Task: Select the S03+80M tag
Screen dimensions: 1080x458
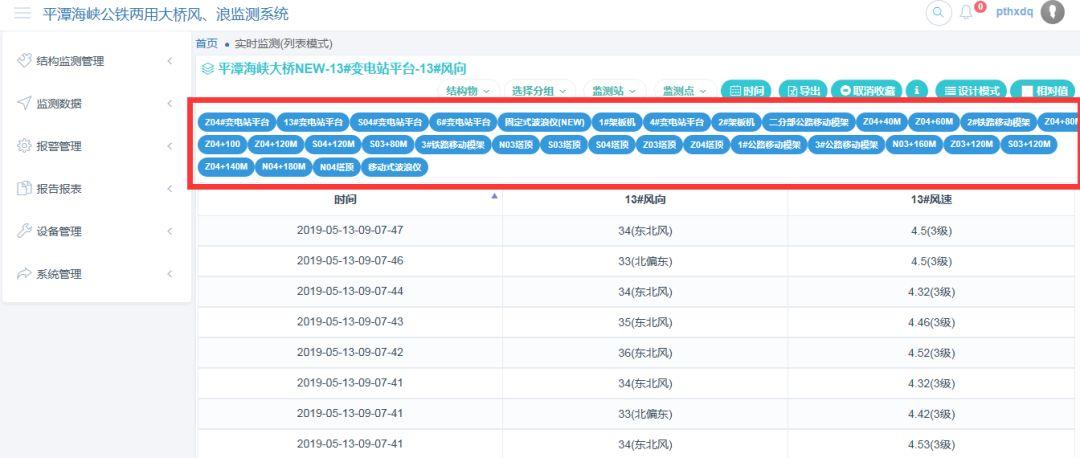Action: 388,145
